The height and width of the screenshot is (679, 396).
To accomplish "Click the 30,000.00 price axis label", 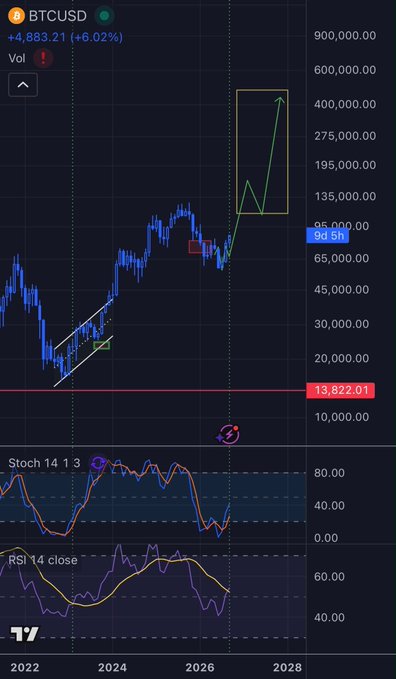I will click(x=342, y=324).
